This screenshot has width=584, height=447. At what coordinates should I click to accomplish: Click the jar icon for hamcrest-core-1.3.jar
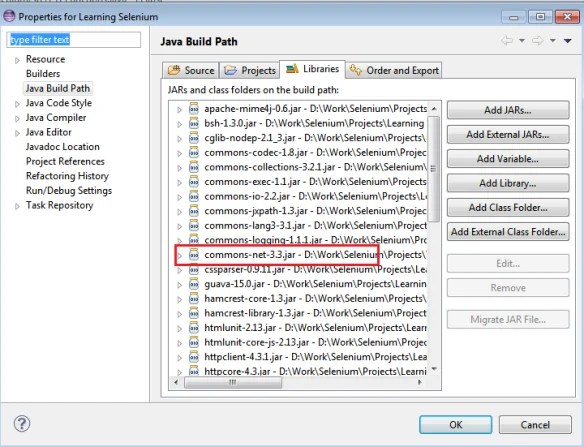click(x=194, y=298)
